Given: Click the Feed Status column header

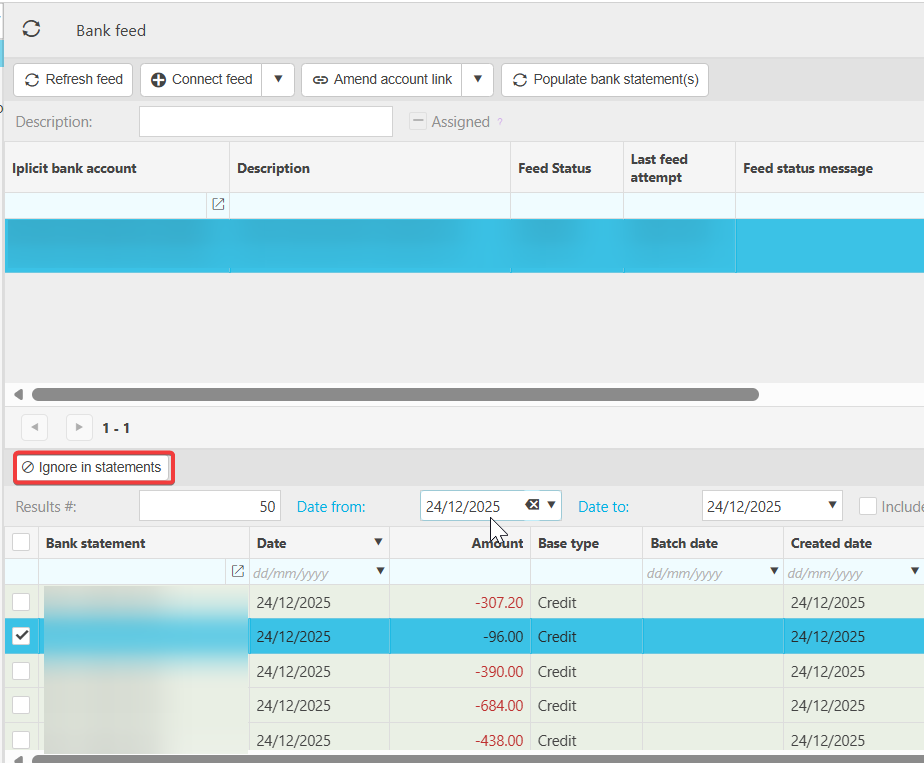Looking at the screenshot, I should tap(566, 168).
